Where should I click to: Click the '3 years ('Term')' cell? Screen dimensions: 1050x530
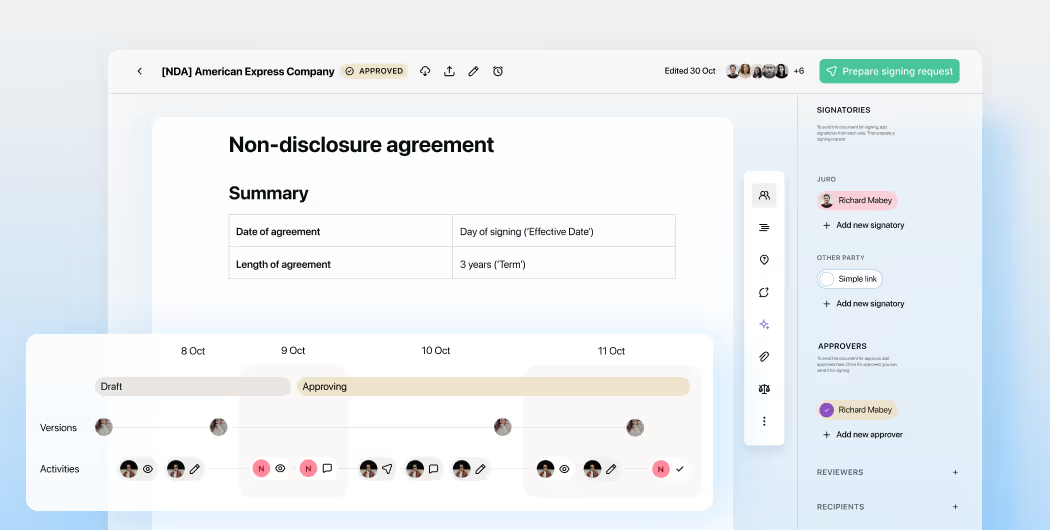[x=564, y=263]
